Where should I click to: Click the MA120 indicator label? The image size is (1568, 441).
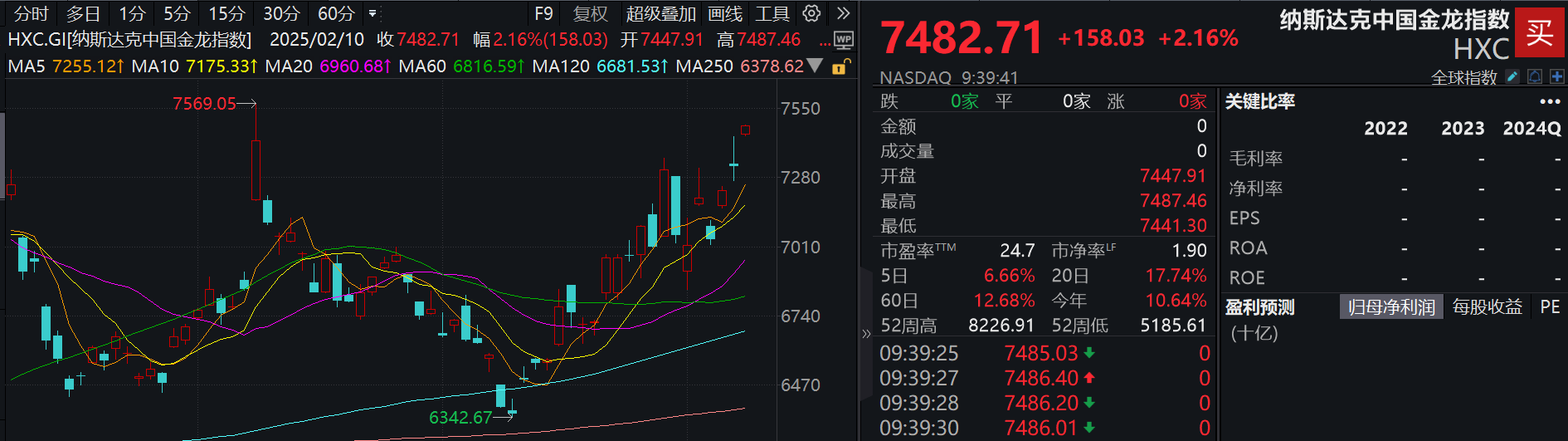click(x=561, y=66)
